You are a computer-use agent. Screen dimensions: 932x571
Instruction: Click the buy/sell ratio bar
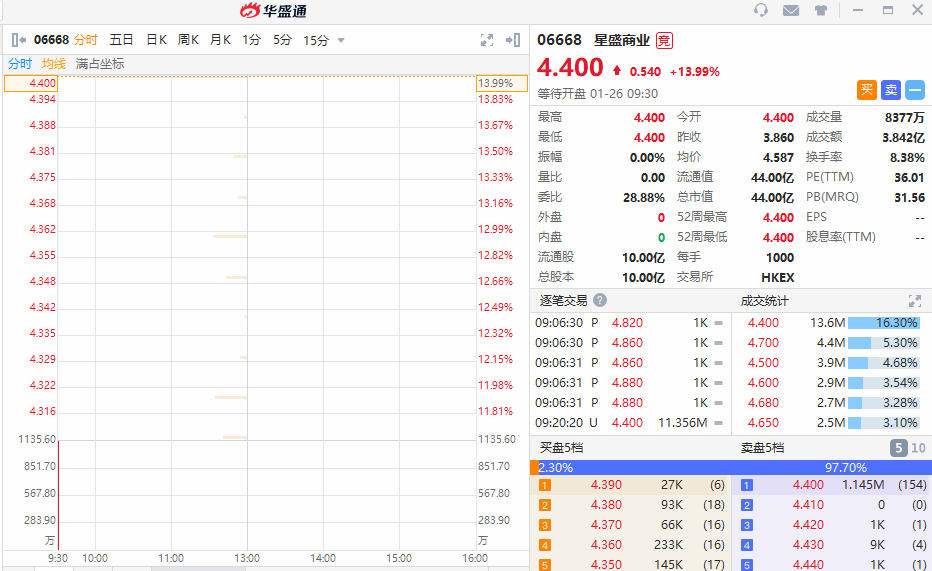pyautogui.click(x=731, y=468)
